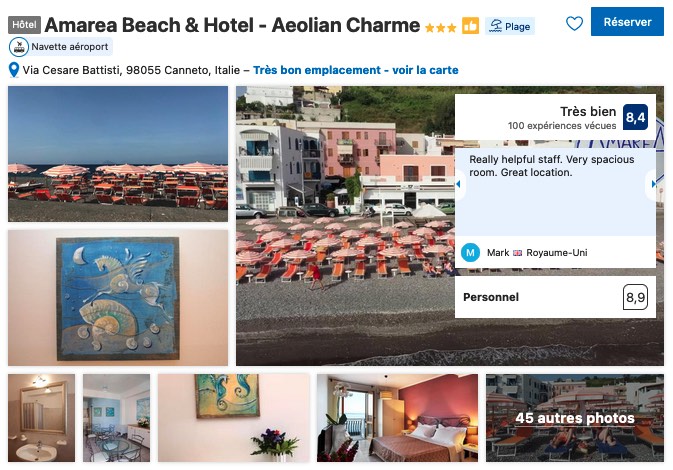This screenshot has width=673, height=470.
Task: Click the Réserver button
Action: click(x=627, y=21)
